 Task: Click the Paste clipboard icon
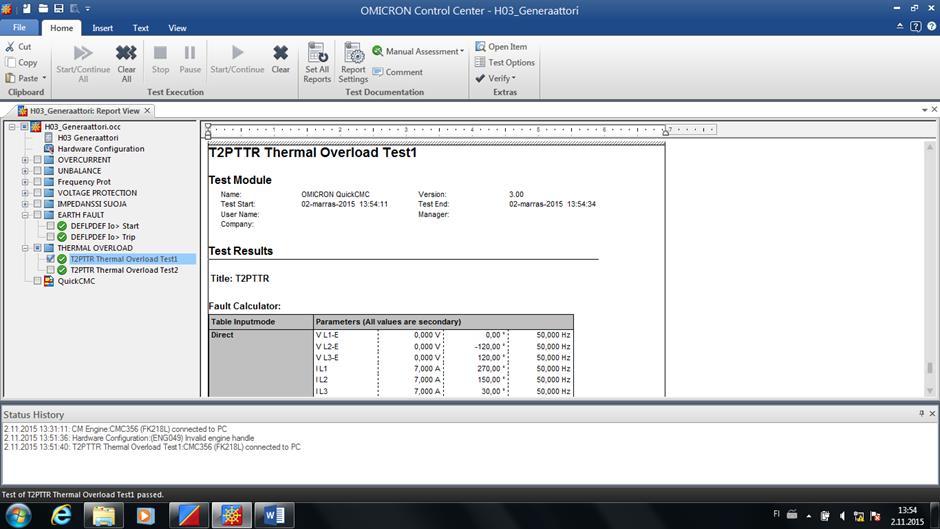point(10,78)
